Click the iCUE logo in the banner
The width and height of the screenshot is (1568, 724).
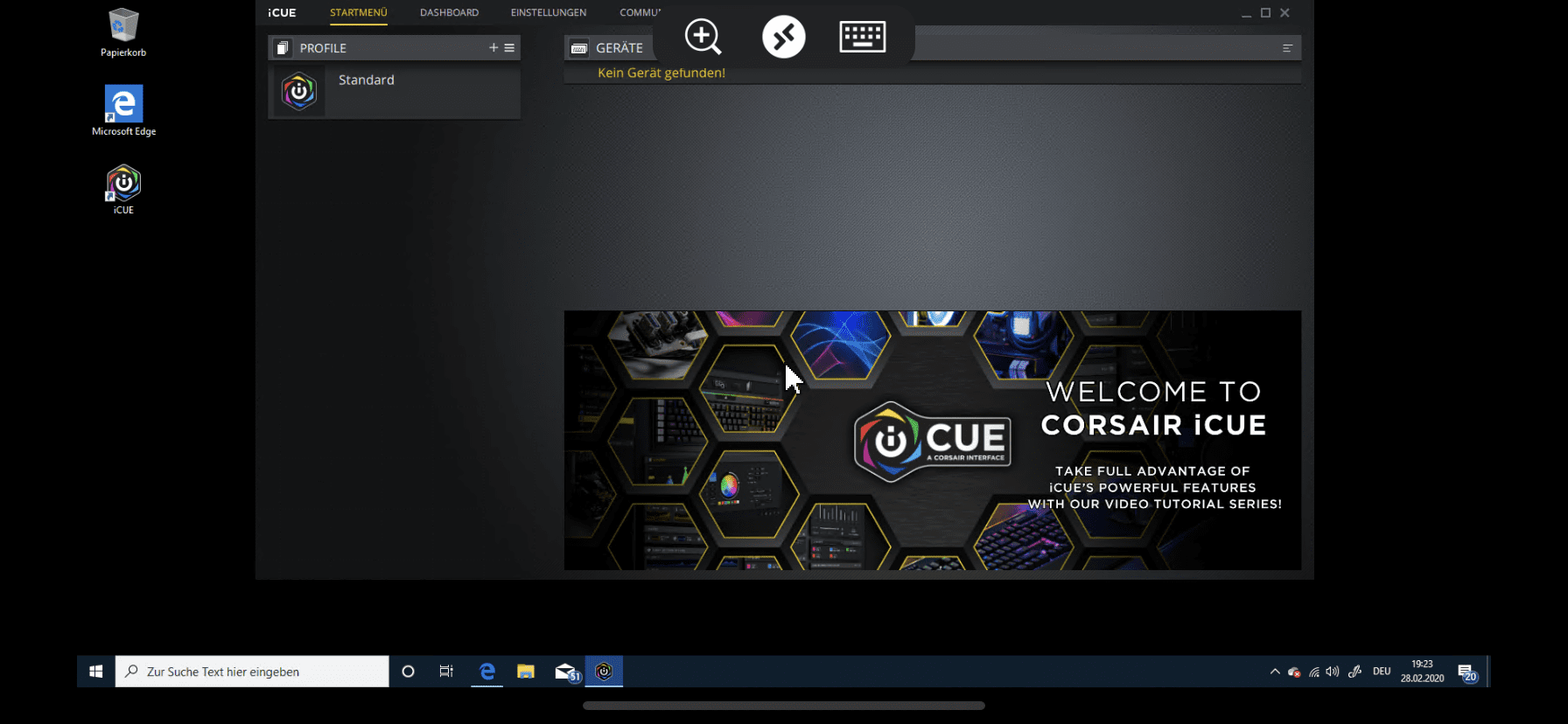click(x=933, y=442)
